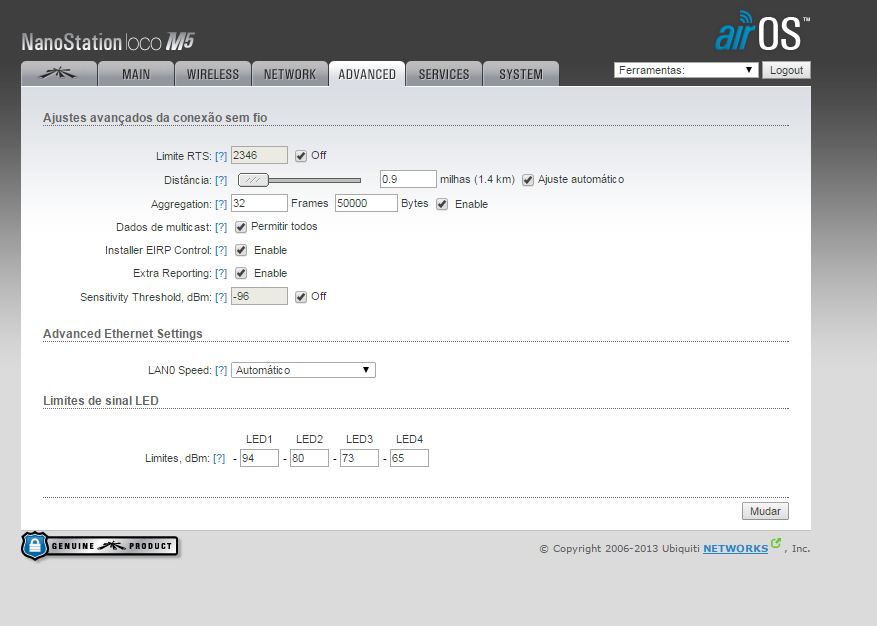The height and width of the screenshot is (626, 877).
Task: Click the Distância slider handle
Action: (x=253, y=180)
